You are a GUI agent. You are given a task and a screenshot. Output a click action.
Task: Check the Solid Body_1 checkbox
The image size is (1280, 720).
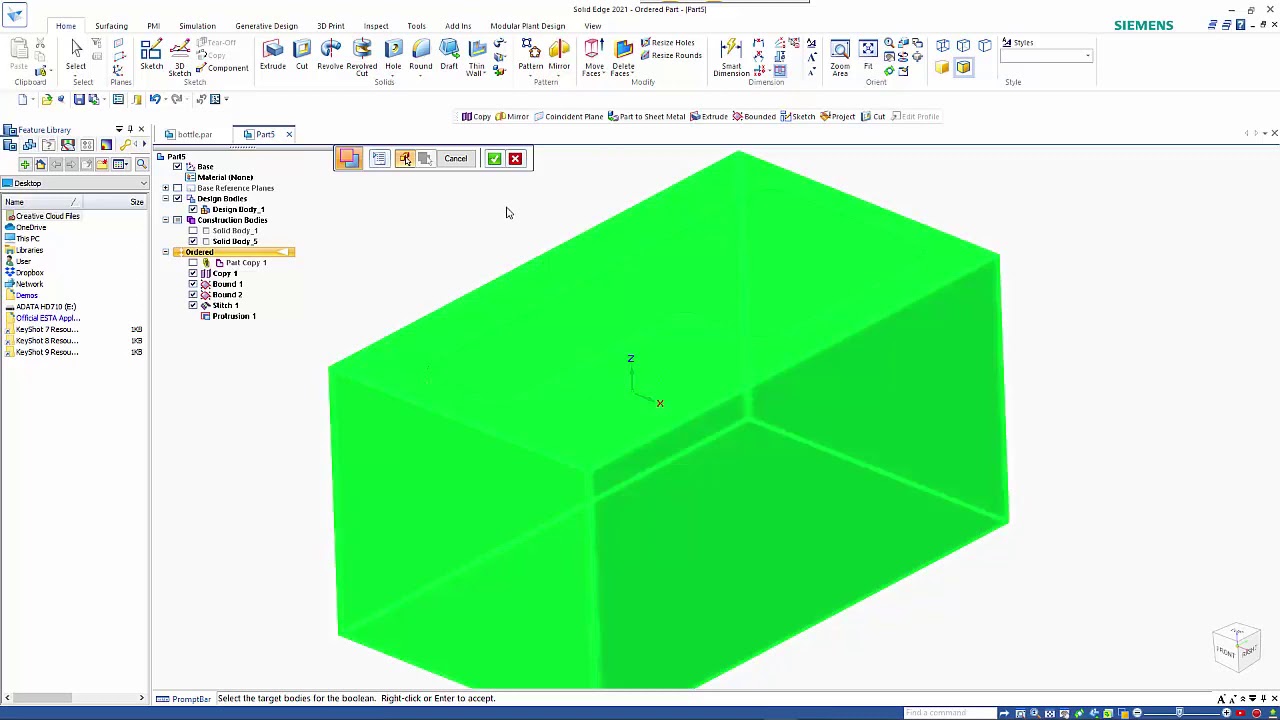click(193, 231)
